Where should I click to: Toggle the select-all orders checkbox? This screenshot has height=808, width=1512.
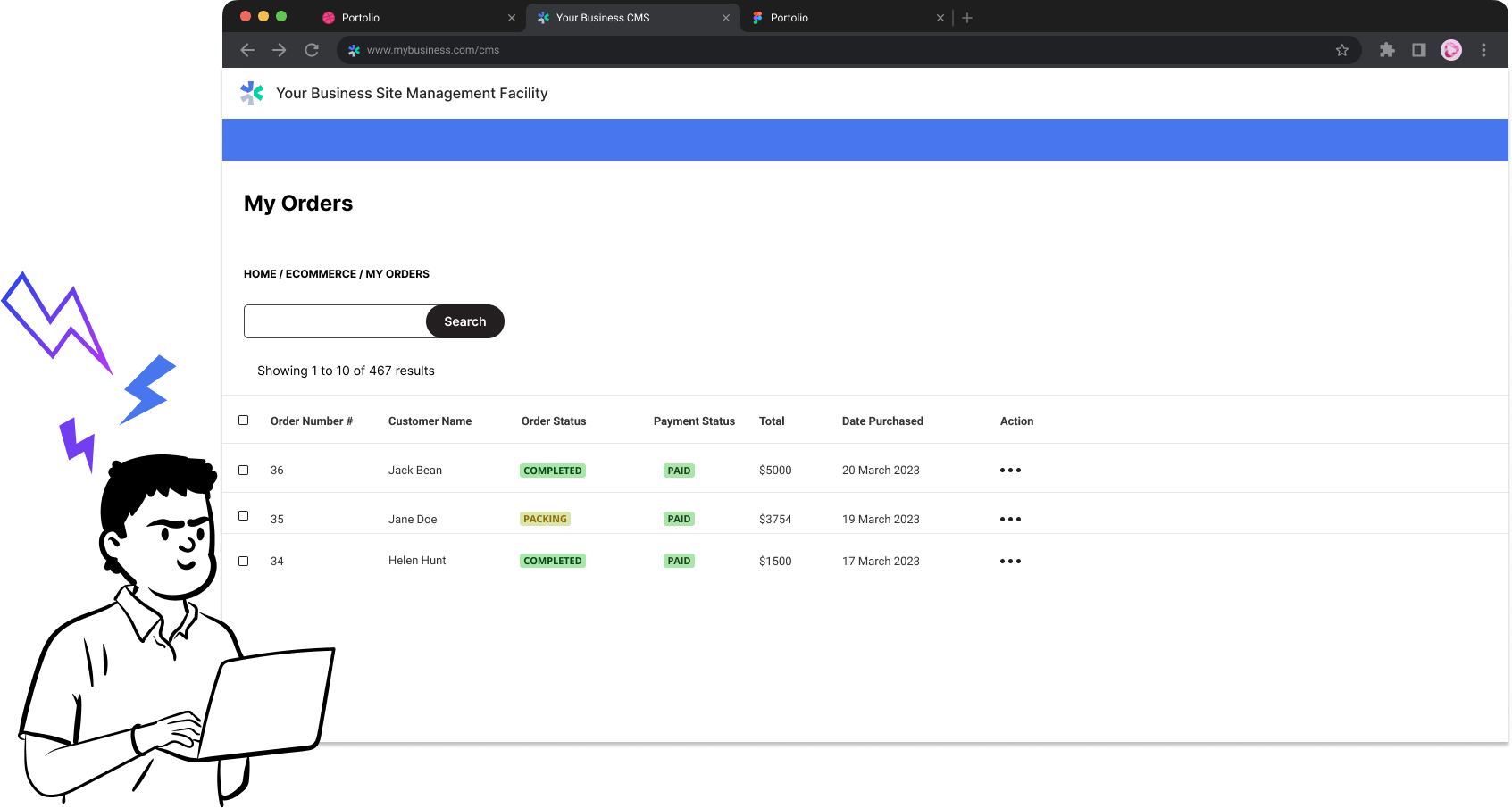243,421
